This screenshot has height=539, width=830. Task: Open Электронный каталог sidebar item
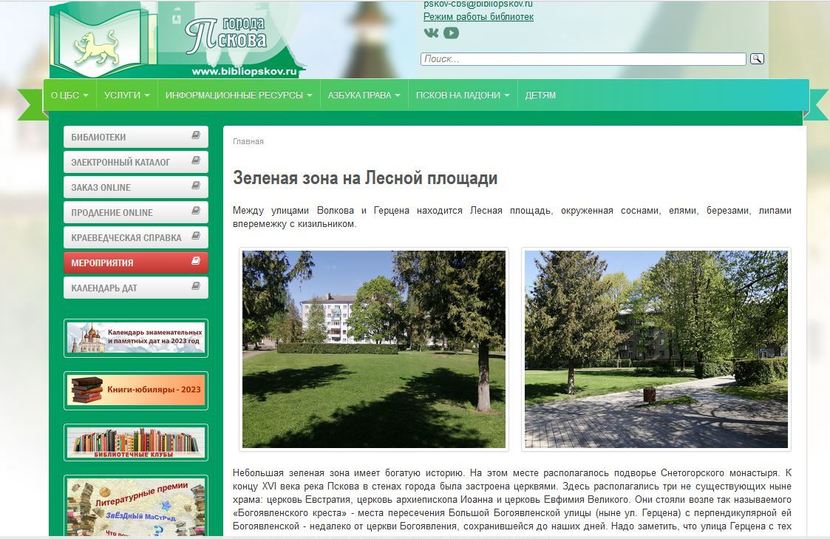click(136, 162)
